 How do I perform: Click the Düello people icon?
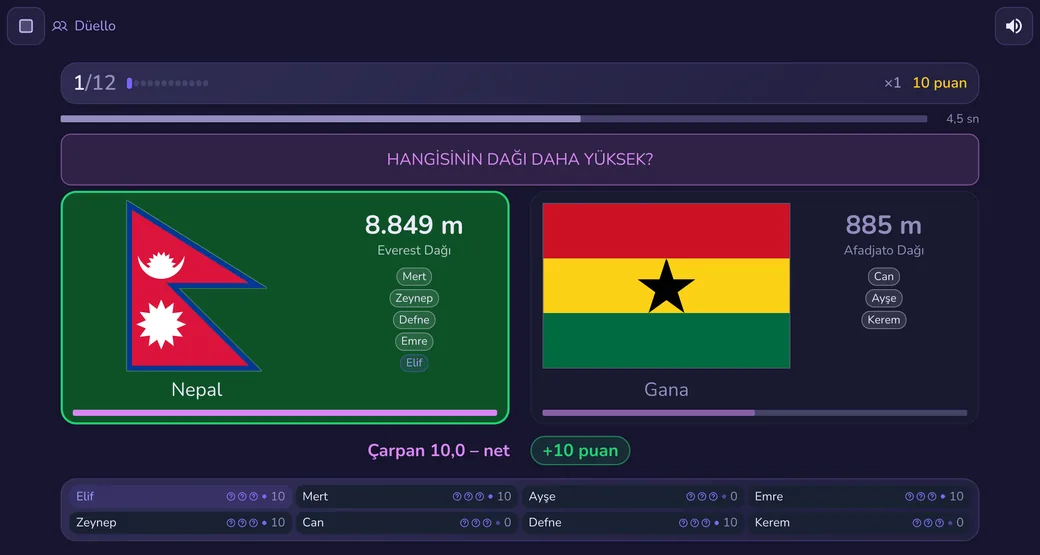coord(60,26)
